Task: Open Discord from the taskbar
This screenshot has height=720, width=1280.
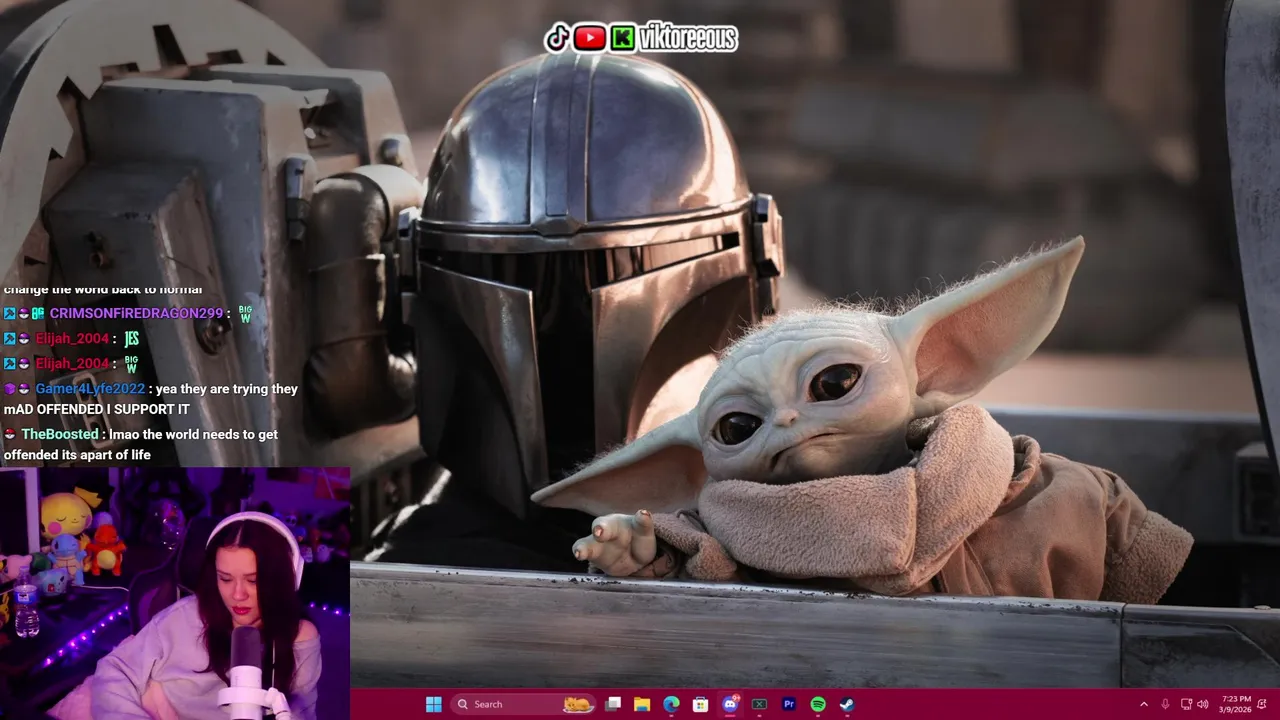Action: (730, 704)
